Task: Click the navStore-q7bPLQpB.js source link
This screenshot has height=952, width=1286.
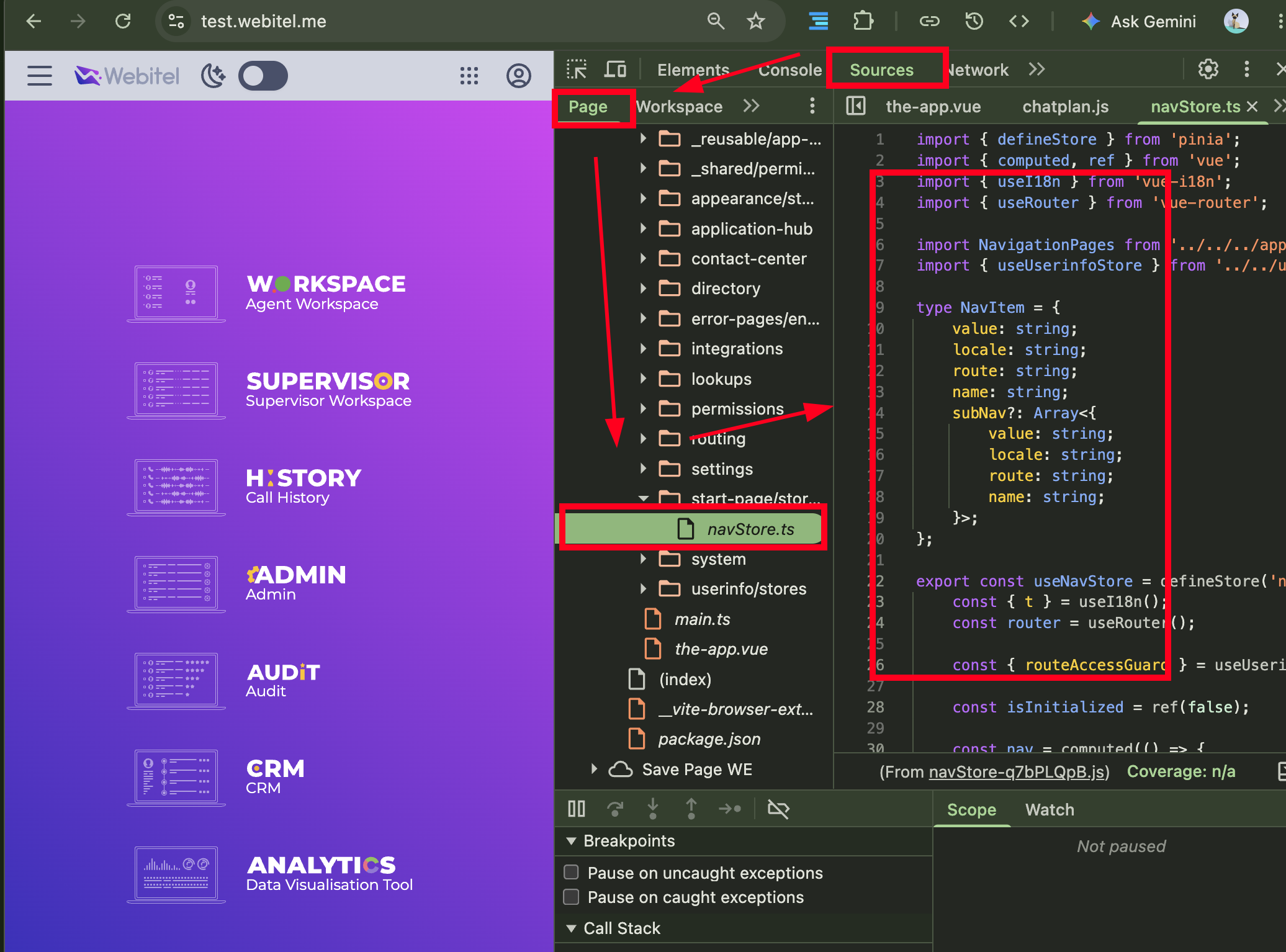Action: [1017, 771]
